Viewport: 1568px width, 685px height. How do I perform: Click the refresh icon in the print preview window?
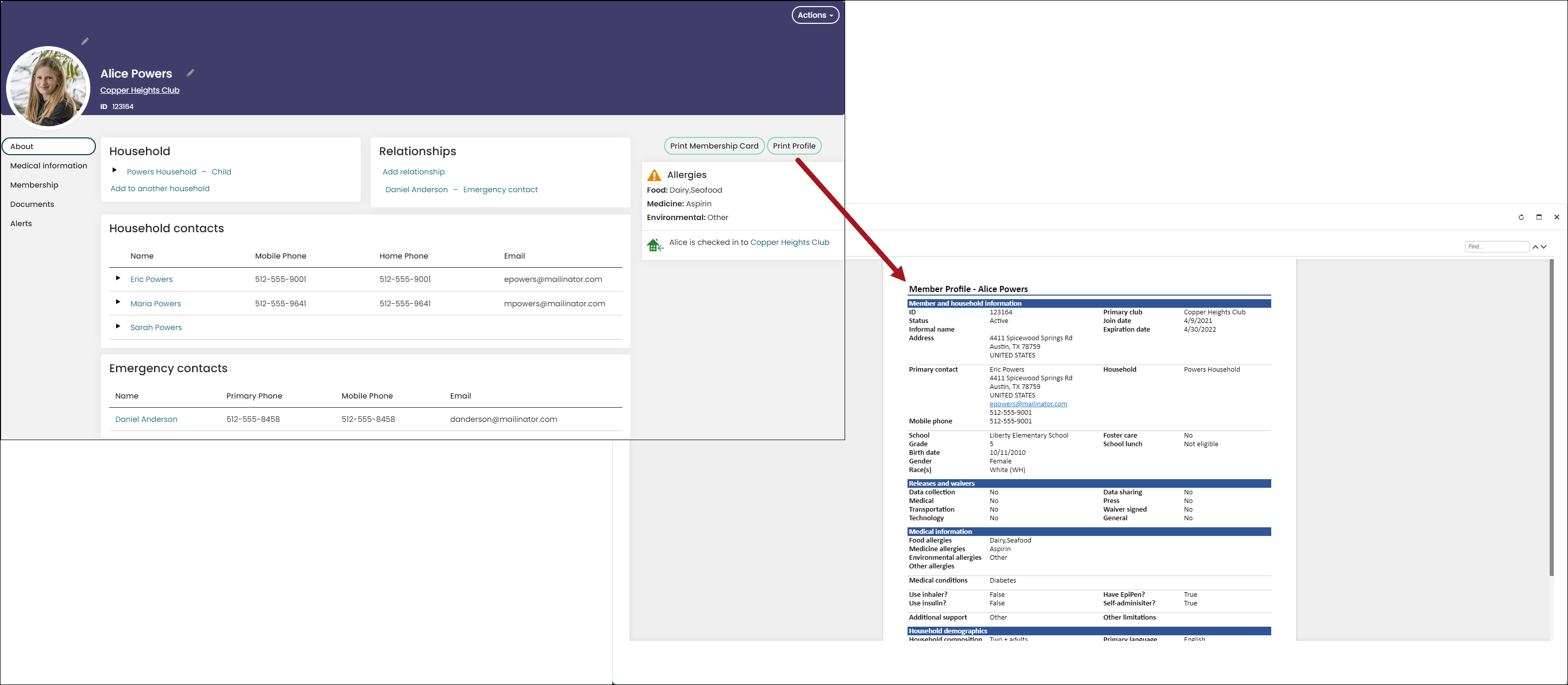click(x=1521, y=217)
